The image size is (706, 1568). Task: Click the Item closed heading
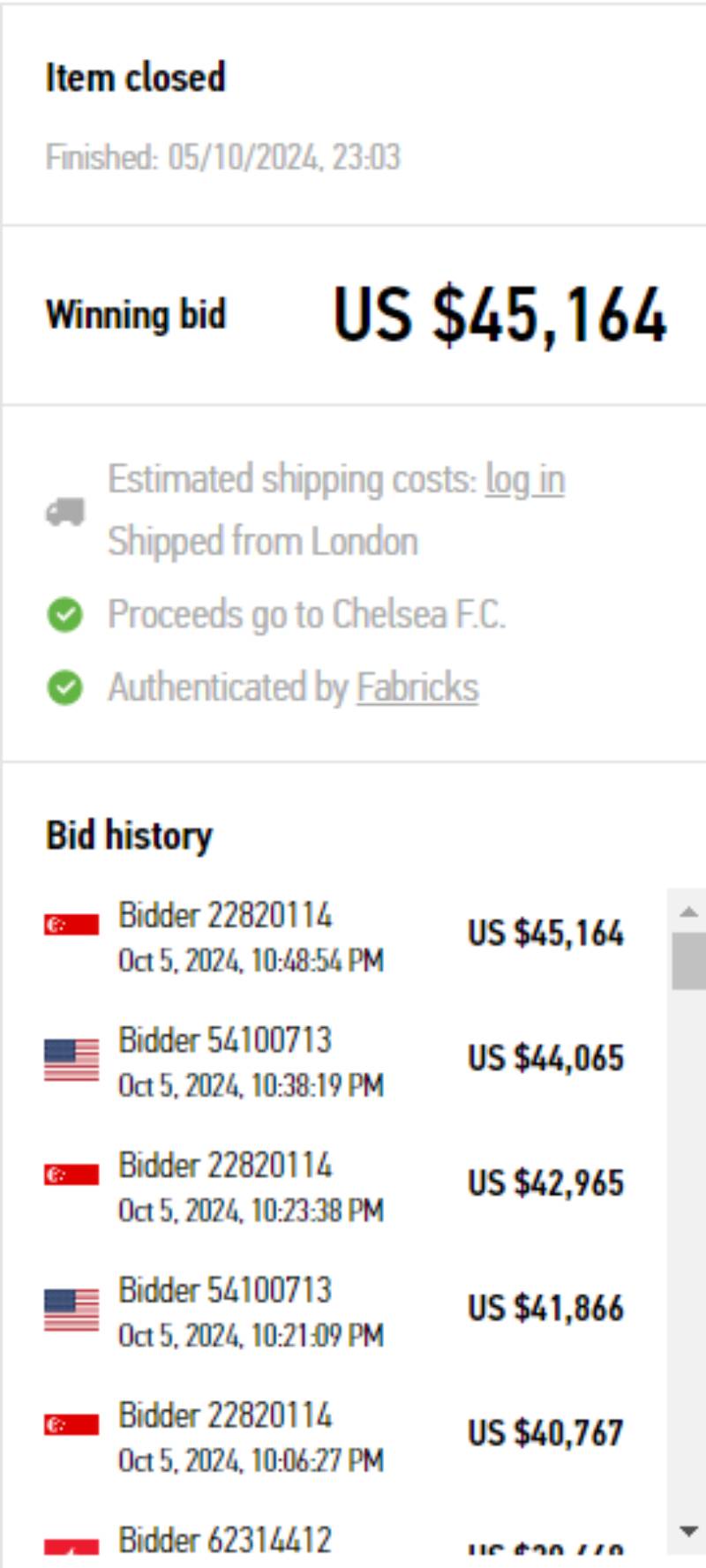point(136,78)
